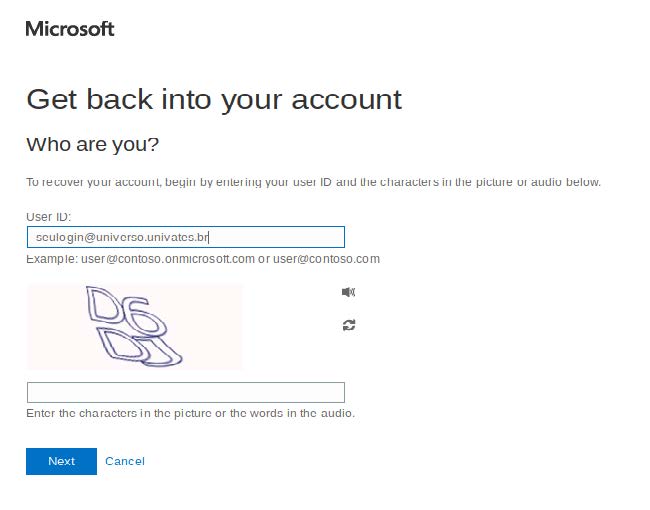Click the "Get back into your account" heading
Screen dimensions: 650x510
pos(214,99)
